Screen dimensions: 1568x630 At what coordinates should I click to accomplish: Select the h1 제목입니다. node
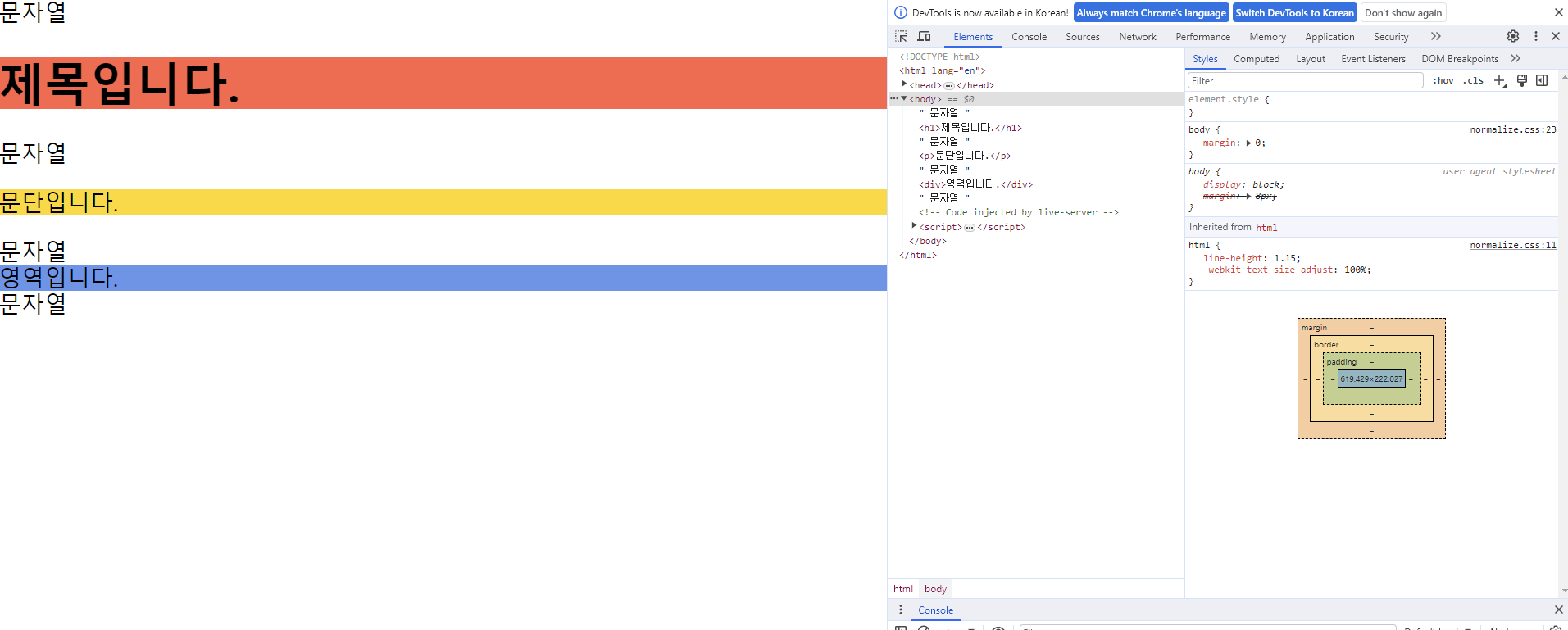970,128
